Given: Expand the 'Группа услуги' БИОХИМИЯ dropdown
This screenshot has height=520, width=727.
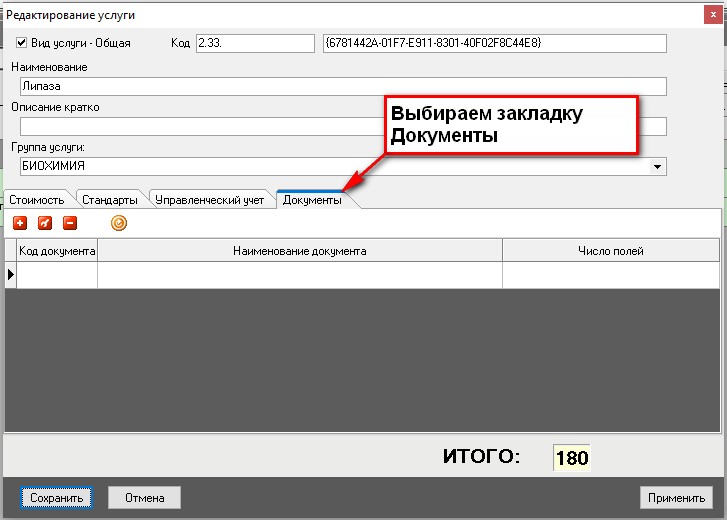Looking at the screenshot, I should pos(657,166).
